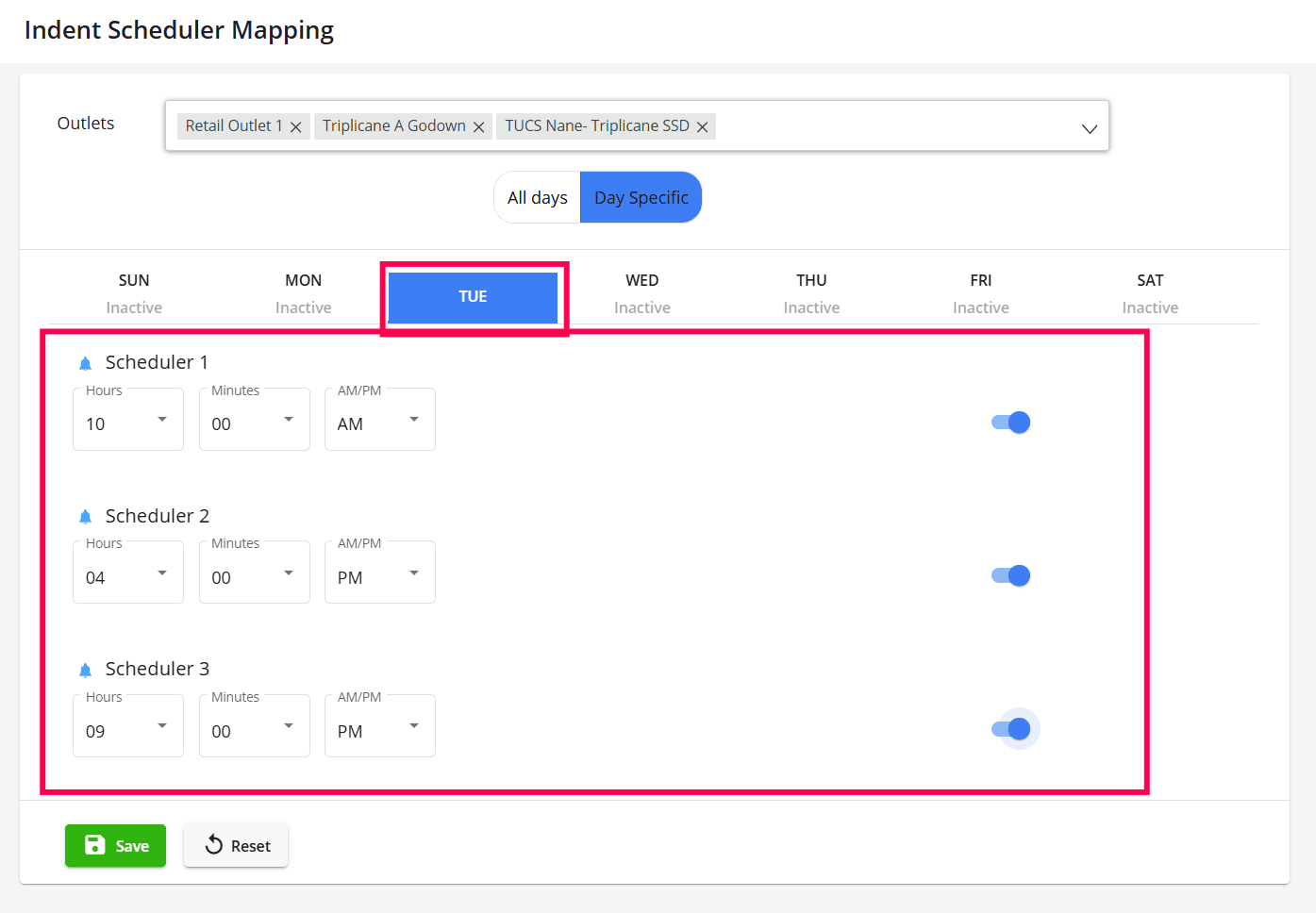
Task: Click the Scheduler 3 bell icon
Action: [85, 671]
